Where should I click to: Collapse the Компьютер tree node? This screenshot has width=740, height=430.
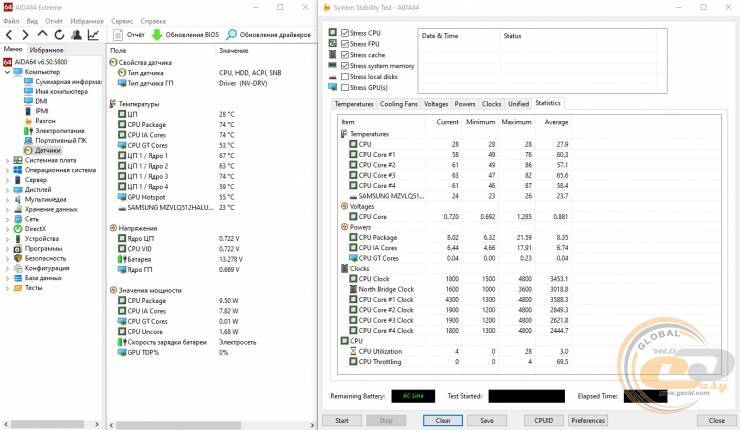pos(7,72)
